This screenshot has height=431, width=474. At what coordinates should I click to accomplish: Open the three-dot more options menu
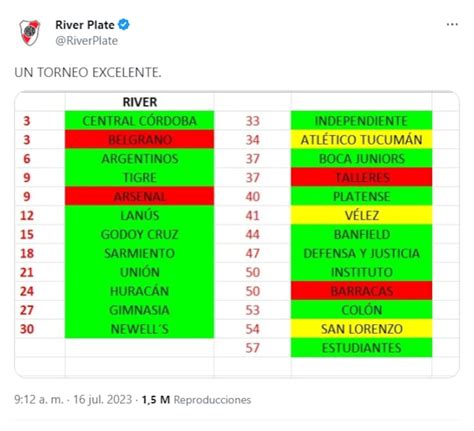tap(452, 24)
